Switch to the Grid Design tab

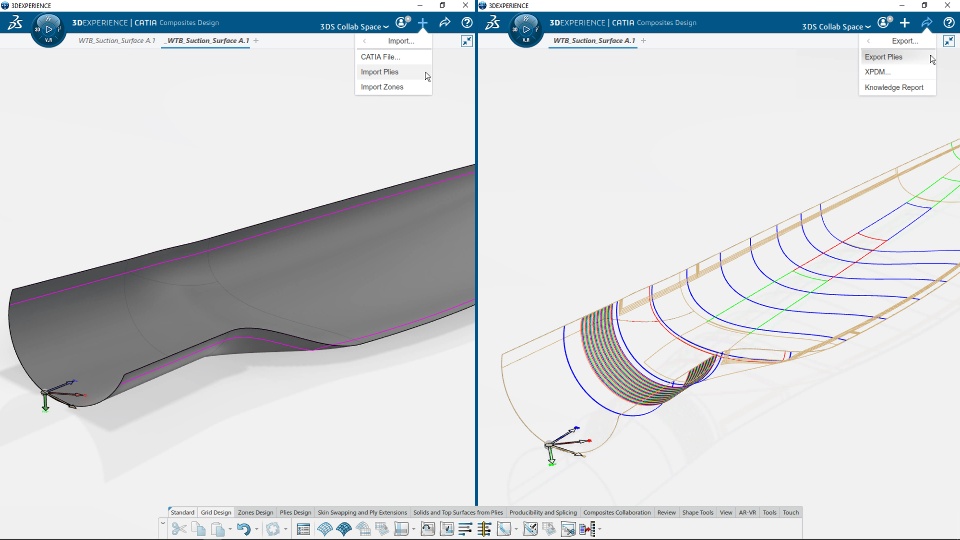tap(216, 512)
